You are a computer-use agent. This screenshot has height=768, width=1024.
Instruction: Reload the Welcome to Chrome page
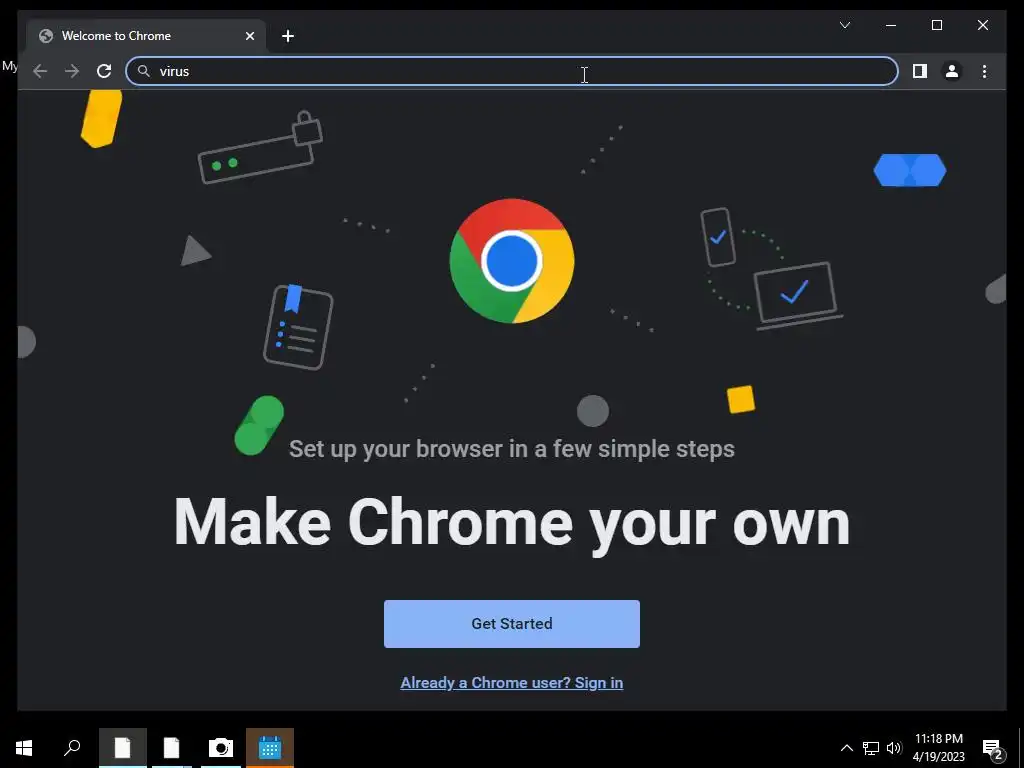click(104, 71)
